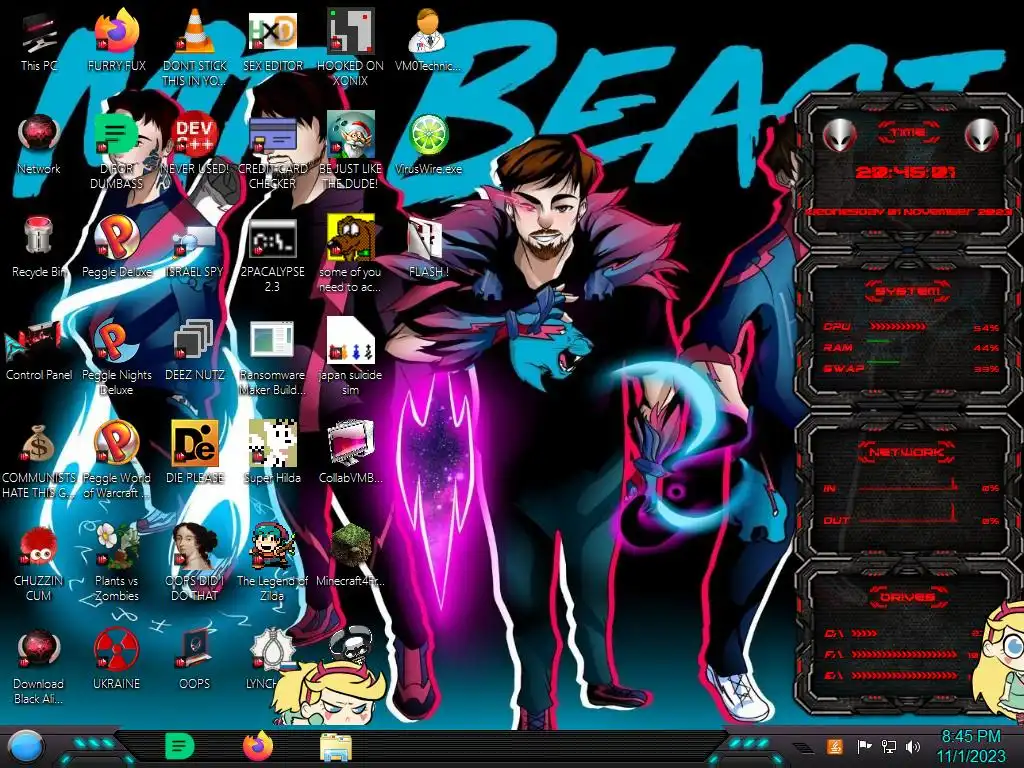Open the Network desktop icon
This screenshot has height=768, width=1024.
click(39, 135)
